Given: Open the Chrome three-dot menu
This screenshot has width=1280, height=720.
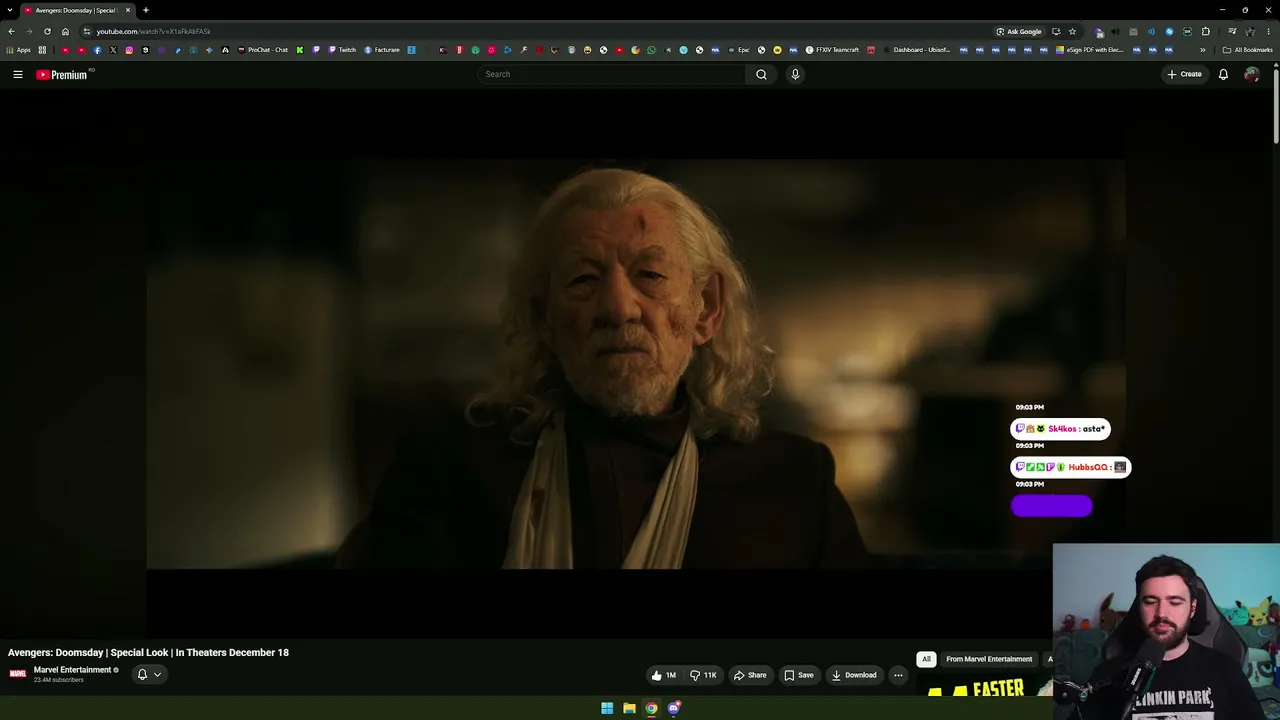Looking at the screenshot, I should coord(1268,31).
